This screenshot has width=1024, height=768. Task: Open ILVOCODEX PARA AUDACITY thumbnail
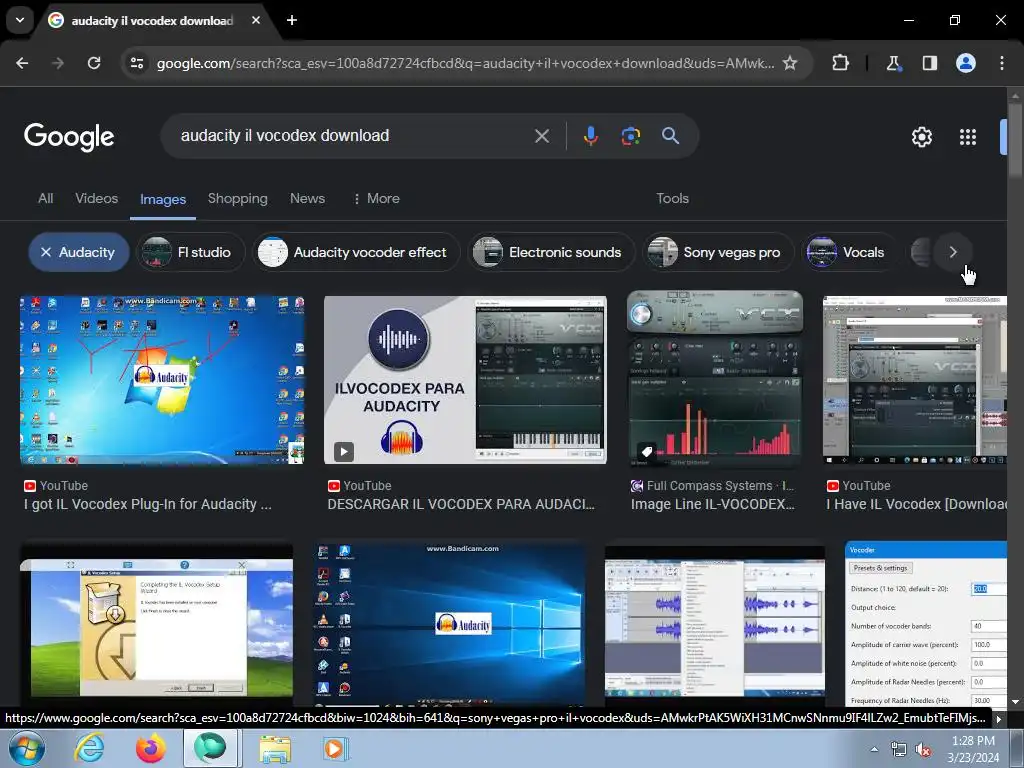click(465, 380)
